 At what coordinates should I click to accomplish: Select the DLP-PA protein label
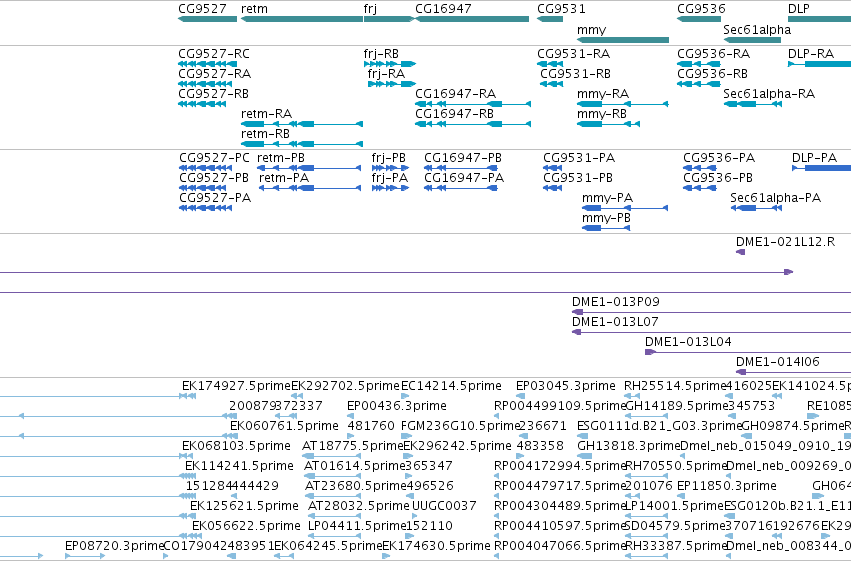(815, 158)
